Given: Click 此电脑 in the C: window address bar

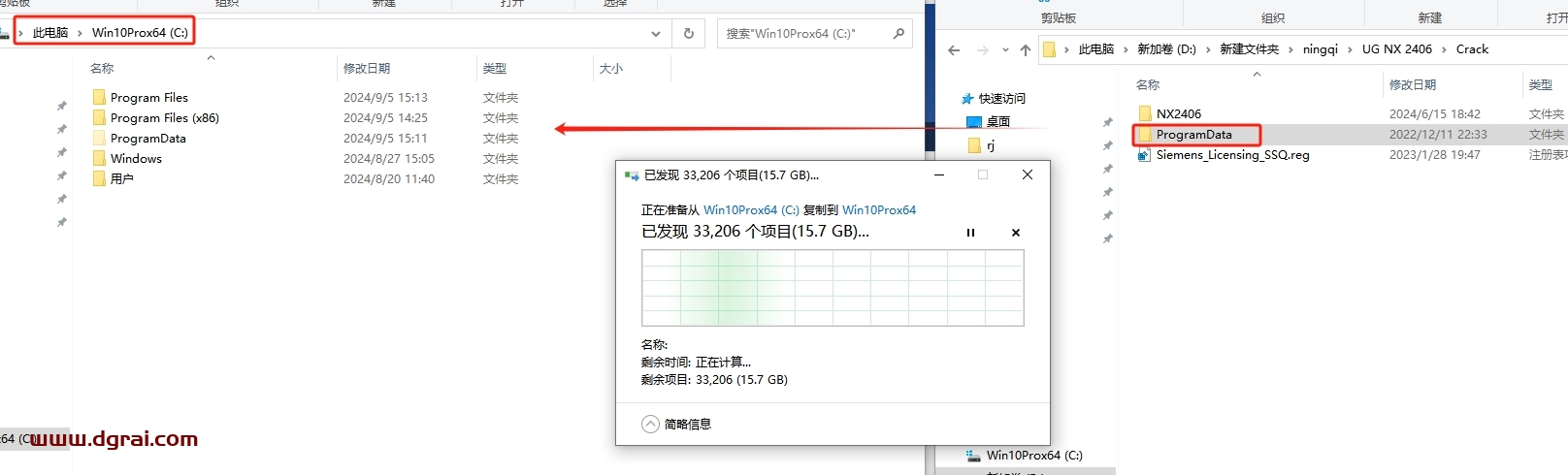Looking at the screenshot, I should click(x=50, y=33).
